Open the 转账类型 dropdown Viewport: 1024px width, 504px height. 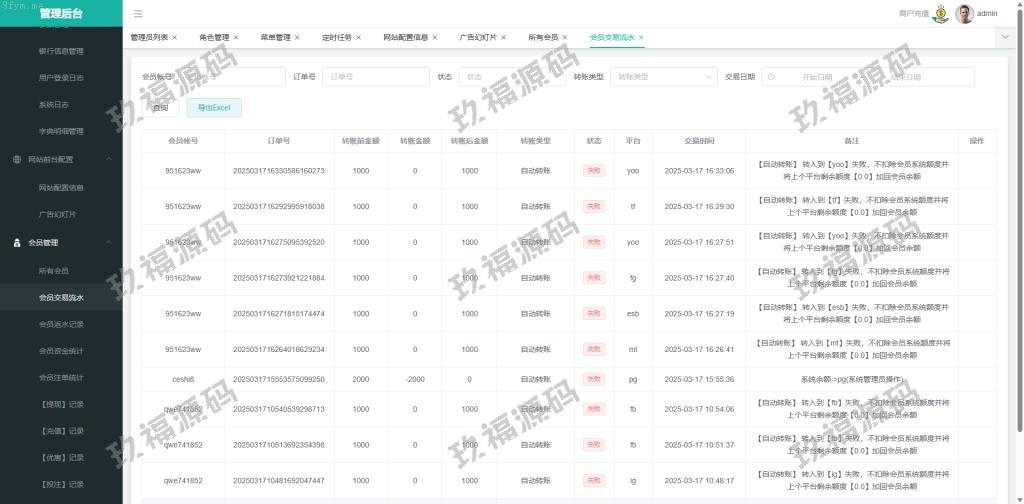(x=663, y=77)
